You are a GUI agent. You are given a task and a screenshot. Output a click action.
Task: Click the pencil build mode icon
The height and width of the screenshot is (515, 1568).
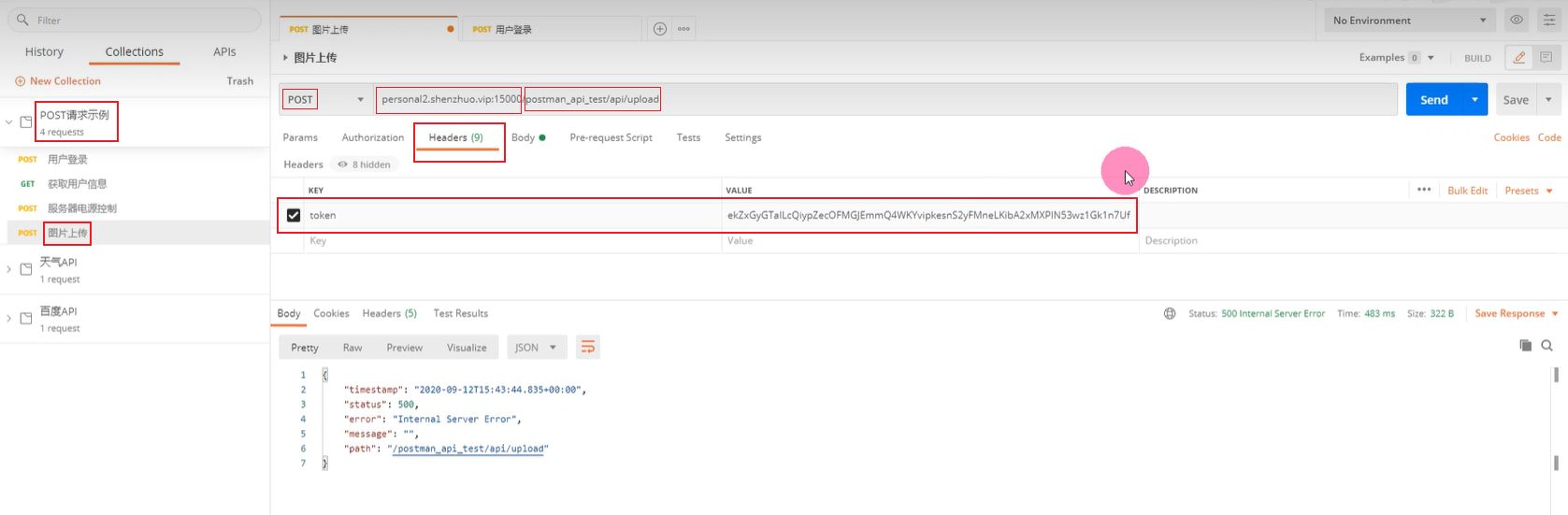point(1519,58)
